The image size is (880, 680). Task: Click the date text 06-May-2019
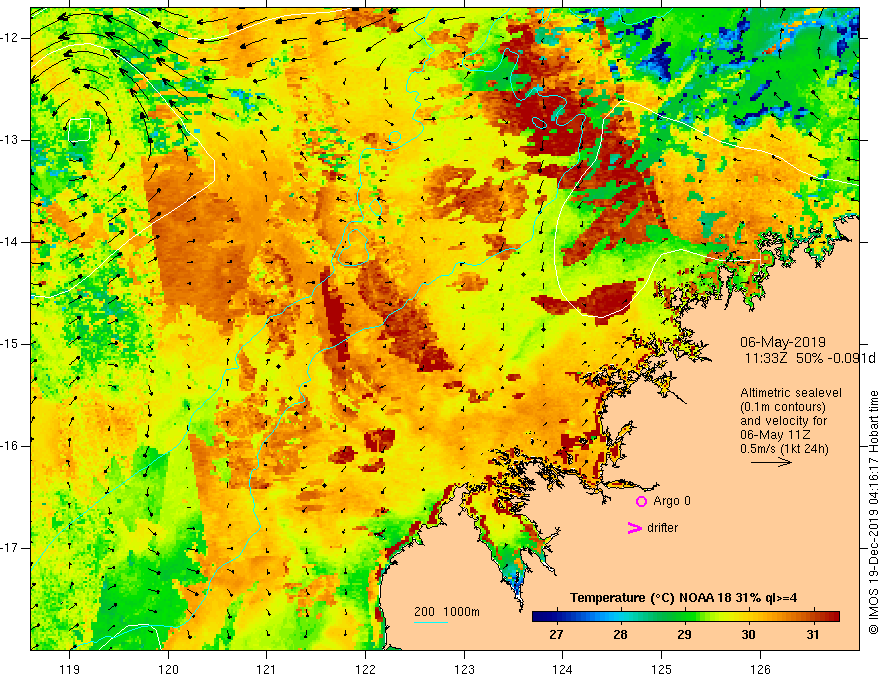782,342
